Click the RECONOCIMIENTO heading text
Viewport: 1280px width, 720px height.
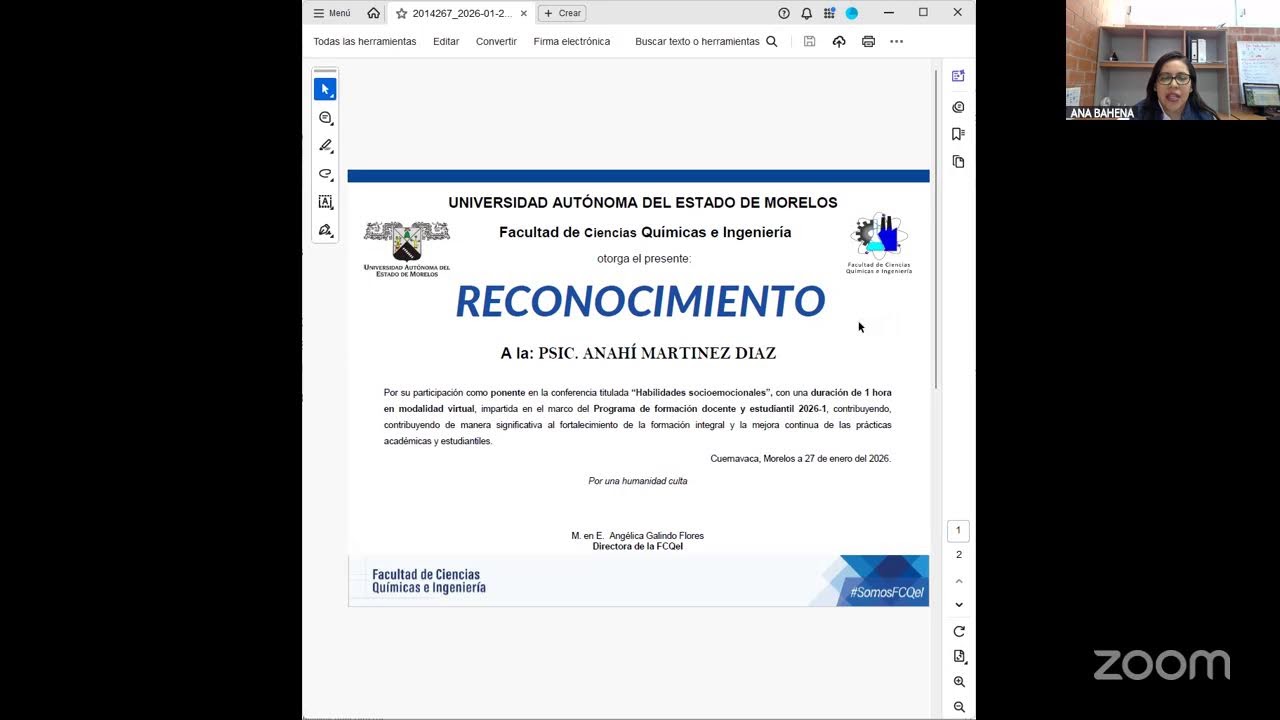[x=640, y=301]
